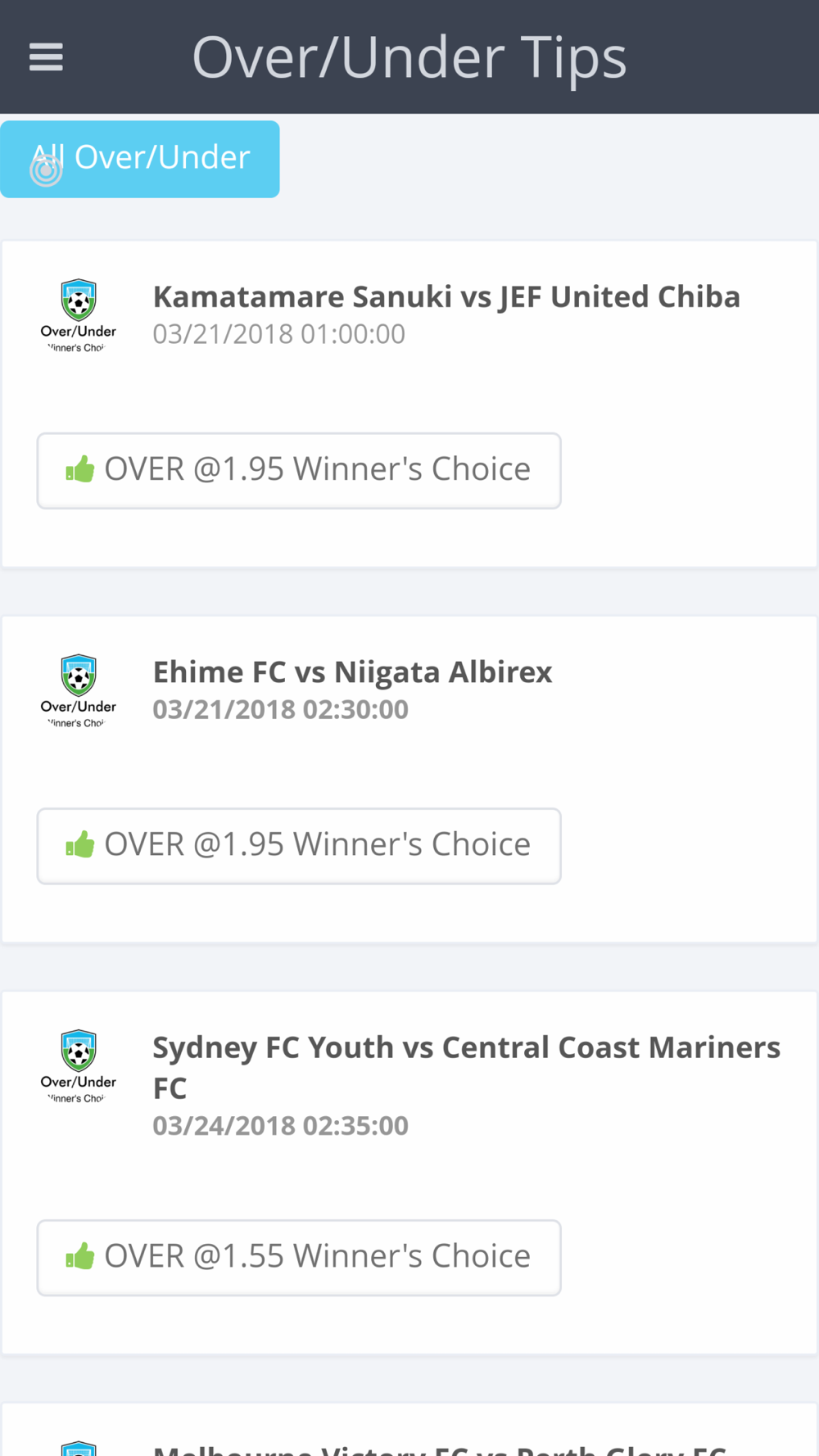Tap Over/Under logo beside Ehime FC match

point(79,690)
